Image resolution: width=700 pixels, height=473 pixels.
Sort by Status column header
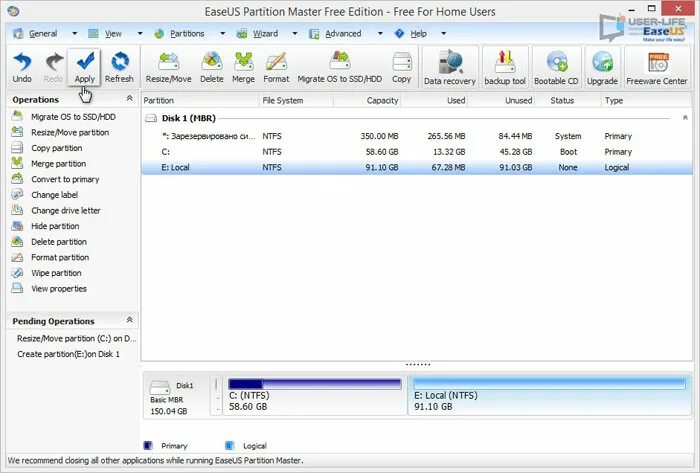(x=567, y=100)
